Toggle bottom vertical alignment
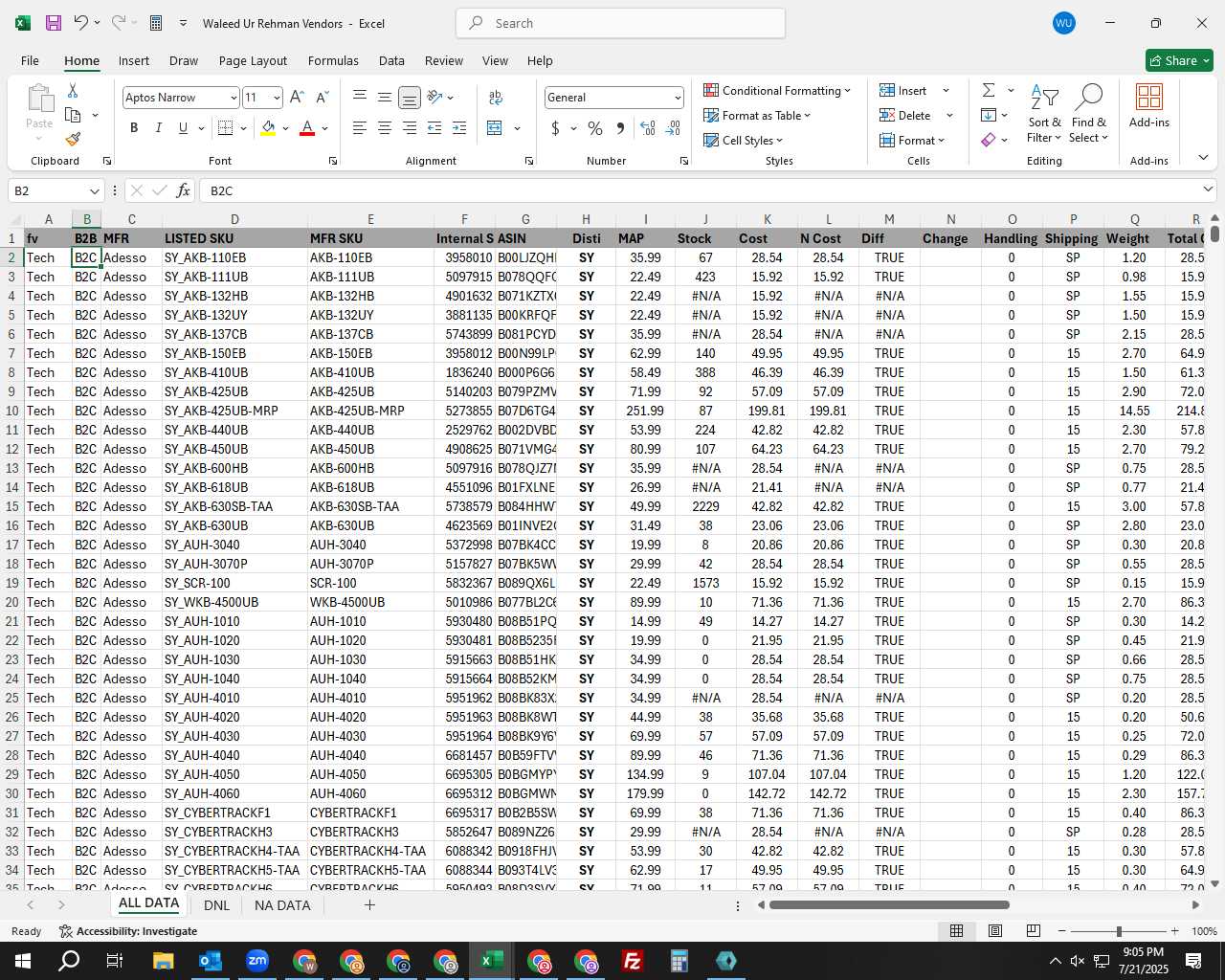The image size is (1225, 980). pos(410,97)
